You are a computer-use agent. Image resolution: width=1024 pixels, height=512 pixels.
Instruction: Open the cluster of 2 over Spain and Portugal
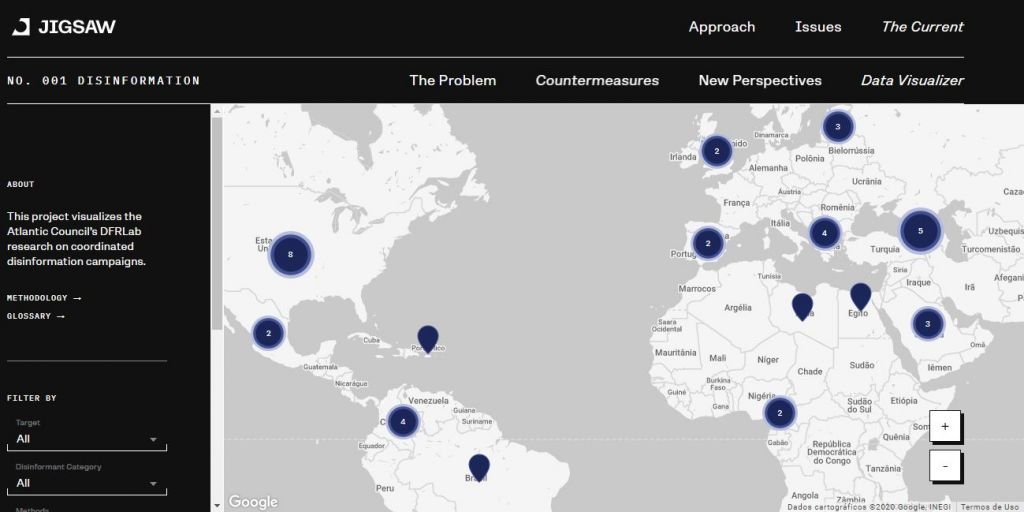pyautogui.click(x=708, y=244)
